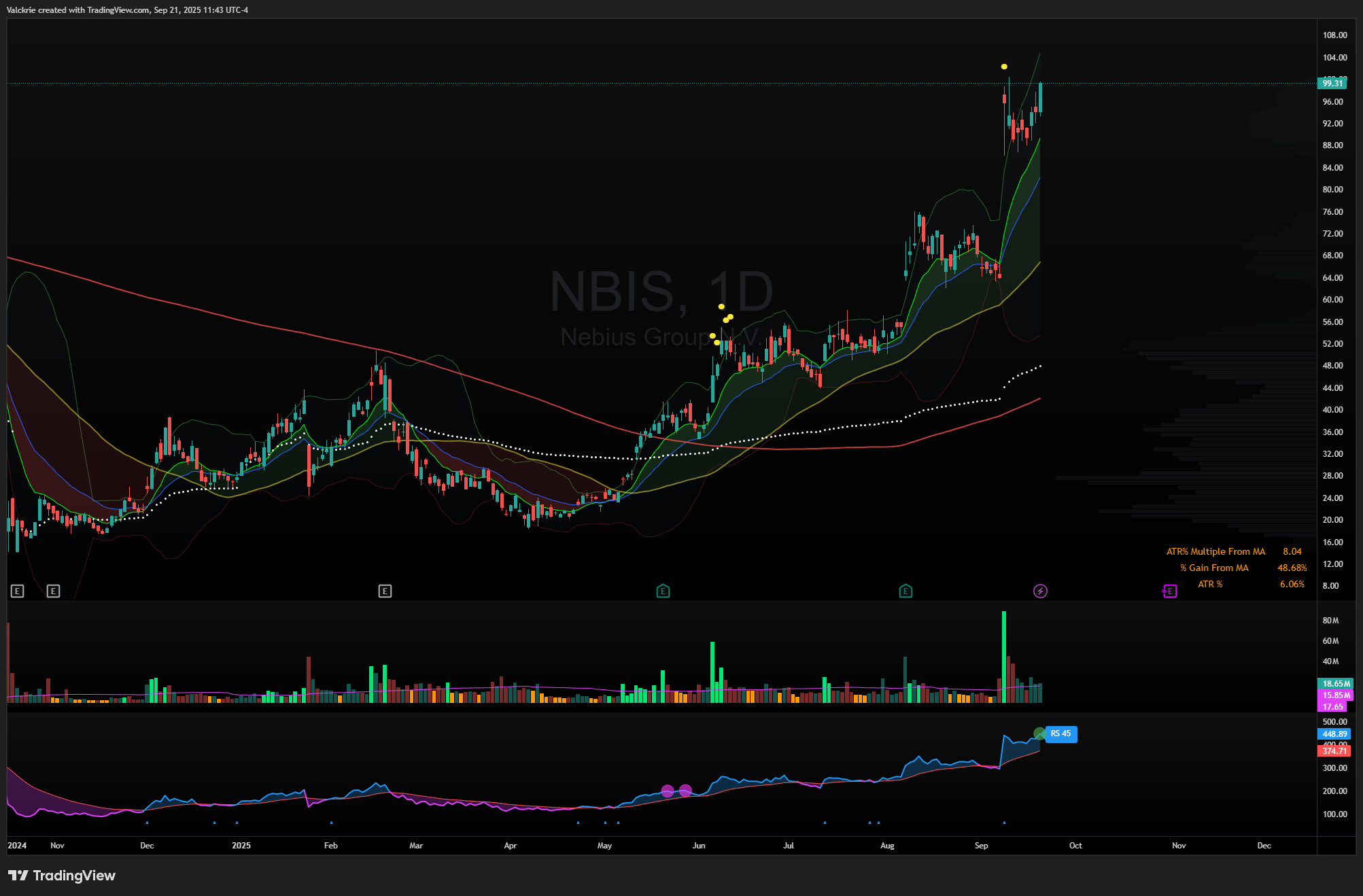Click the tallest September volume bar

point(1004,656)
